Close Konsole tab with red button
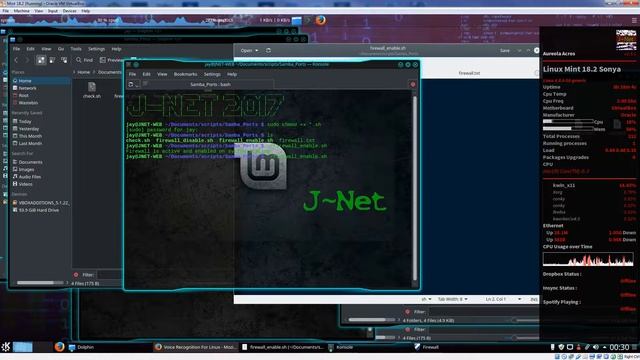This screenshot has width=640, height=360. click(413, 84)
